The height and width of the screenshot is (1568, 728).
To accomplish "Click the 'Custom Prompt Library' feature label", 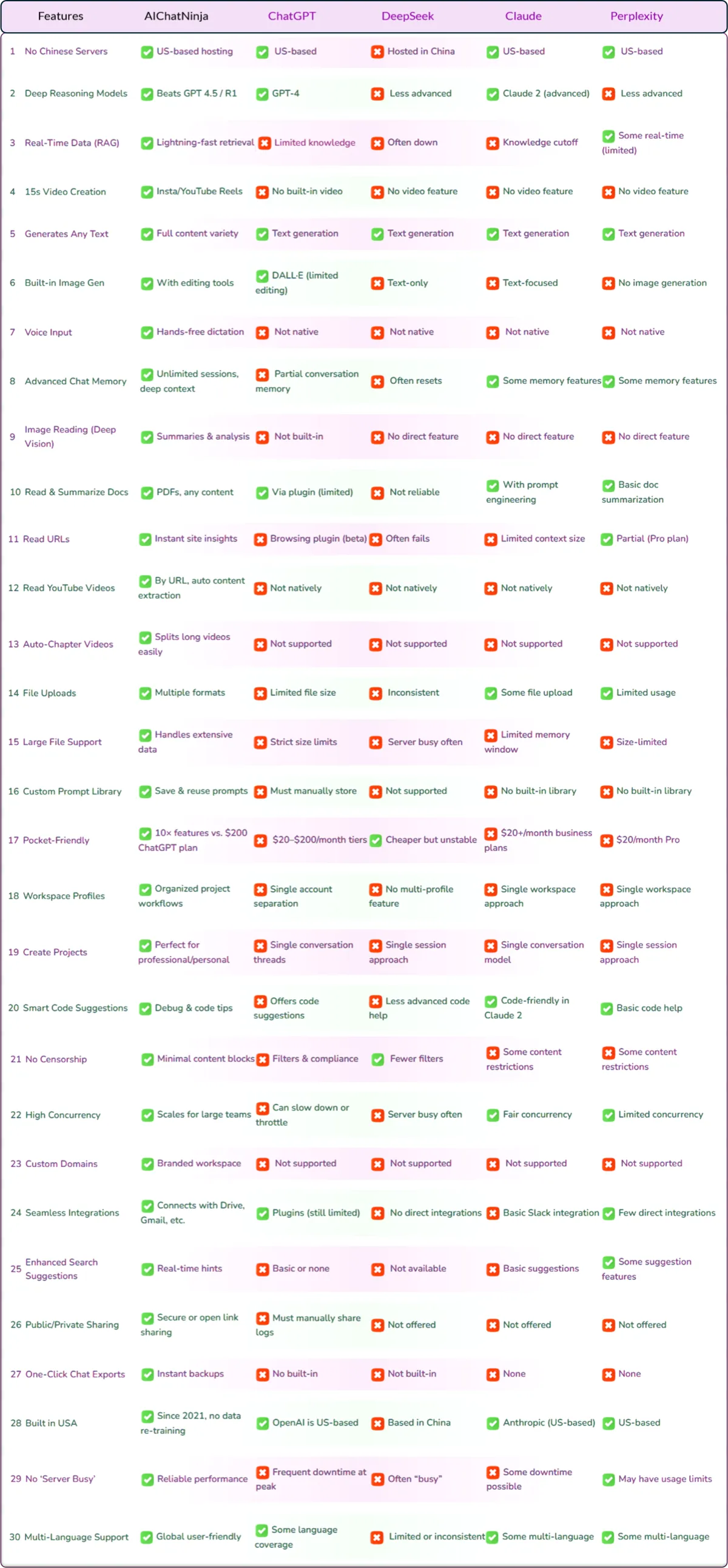I will 72,792.
